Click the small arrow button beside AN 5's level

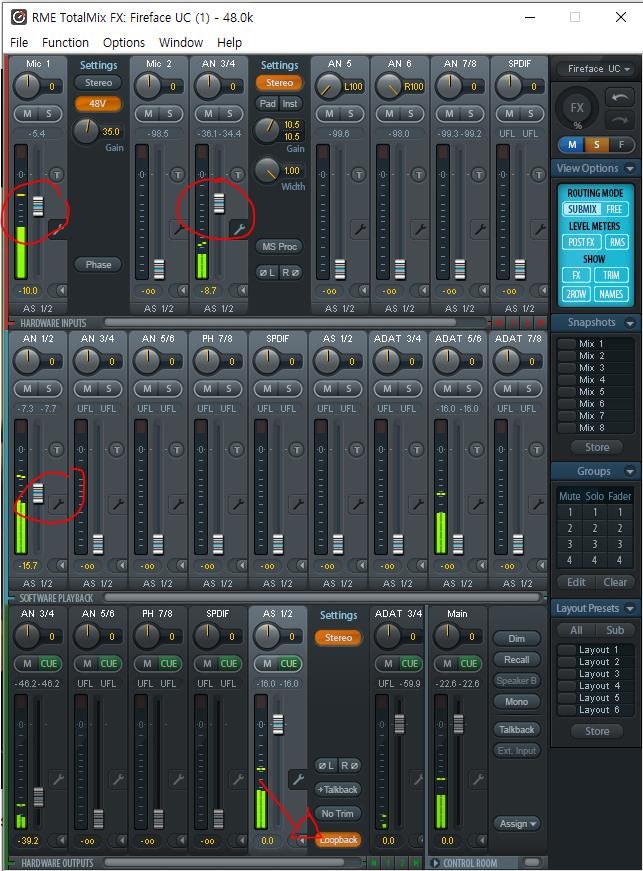click(362, 291)
